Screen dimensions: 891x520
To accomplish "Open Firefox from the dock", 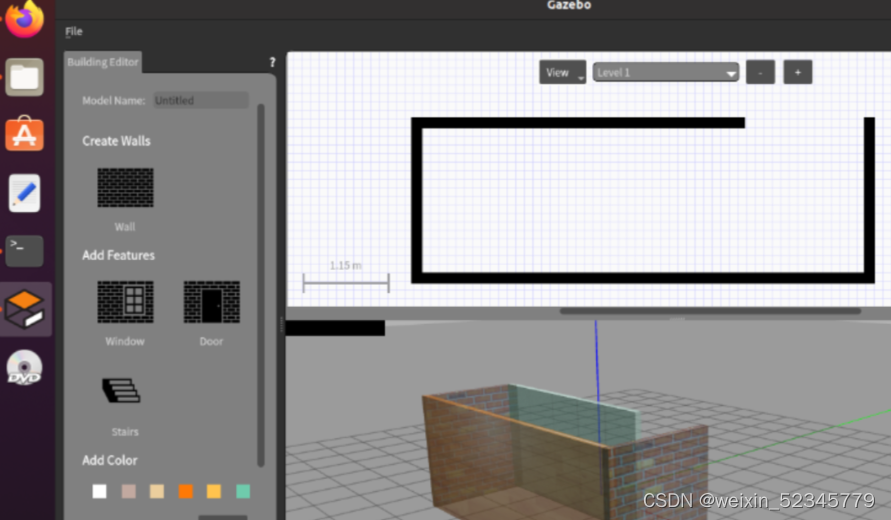I will [24, 18].
